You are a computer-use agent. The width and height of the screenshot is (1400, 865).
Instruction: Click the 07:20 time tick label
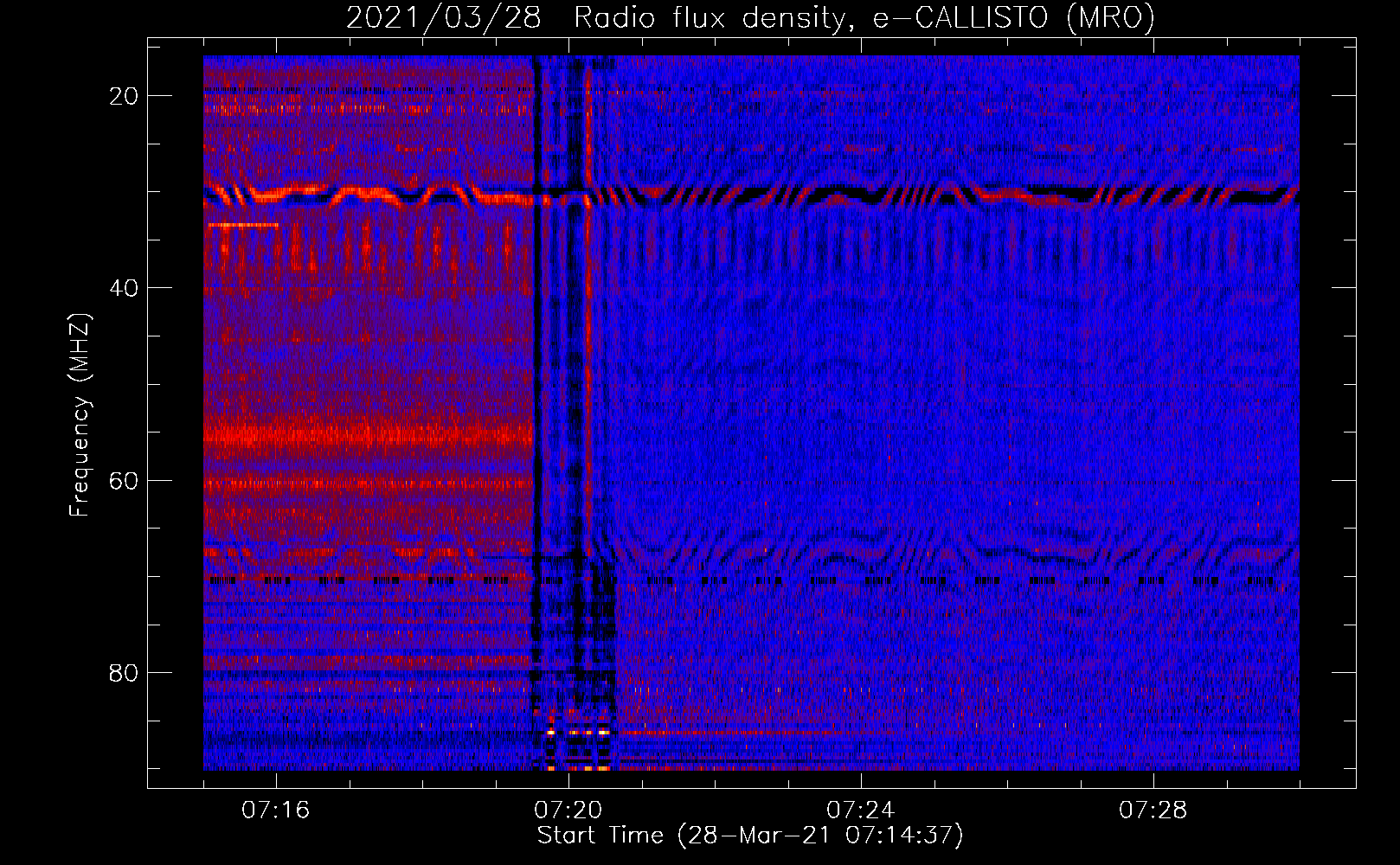point(568,811)
